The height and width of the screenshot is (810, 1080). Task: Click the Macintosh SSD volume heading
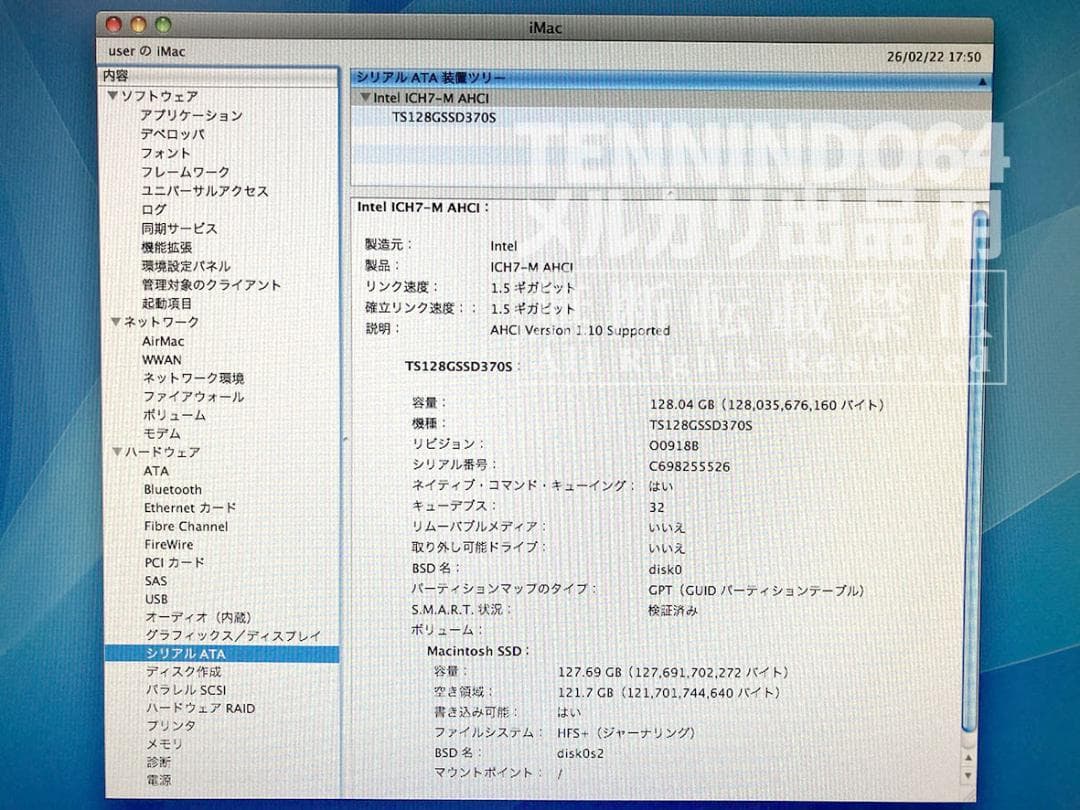click(x=478, y=651)
